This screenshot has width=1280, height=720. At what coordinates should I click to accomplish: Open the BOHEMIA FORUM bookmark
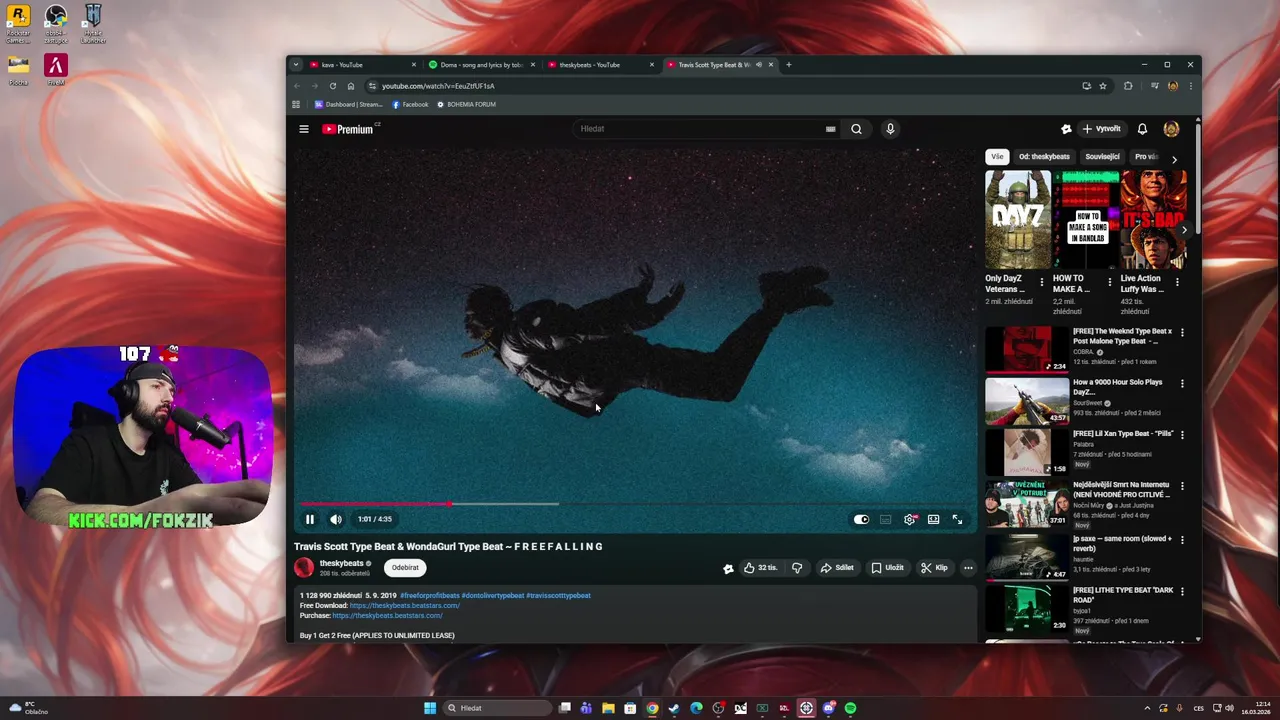point(466,105)
